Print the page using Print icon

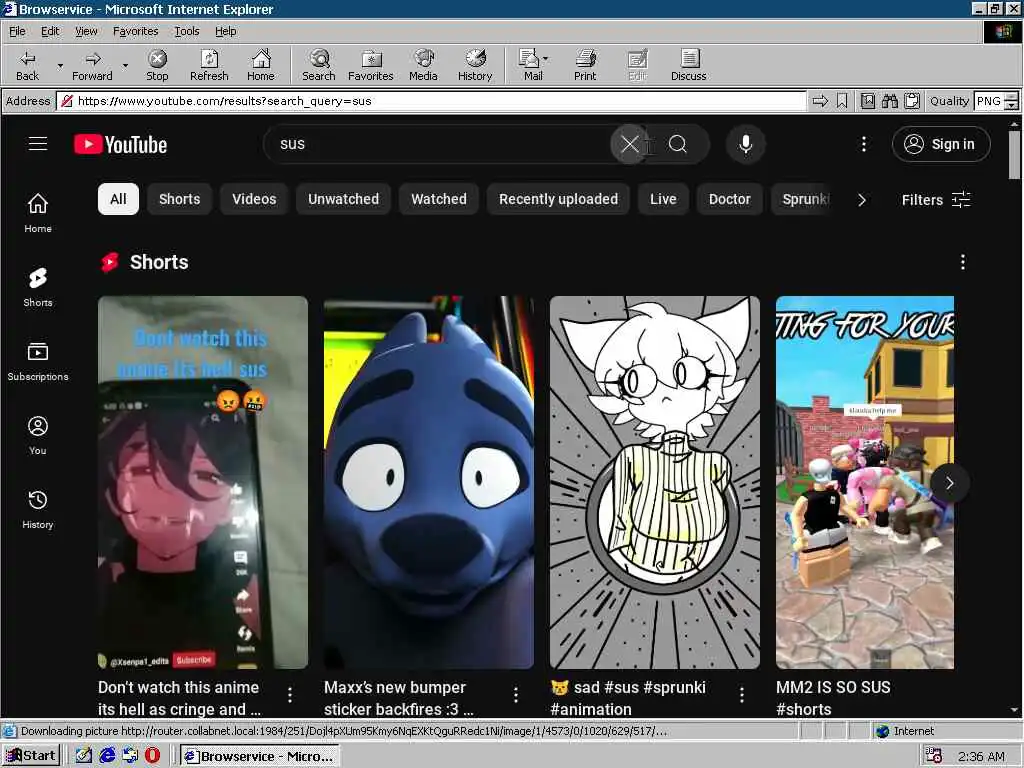(585, 65)
